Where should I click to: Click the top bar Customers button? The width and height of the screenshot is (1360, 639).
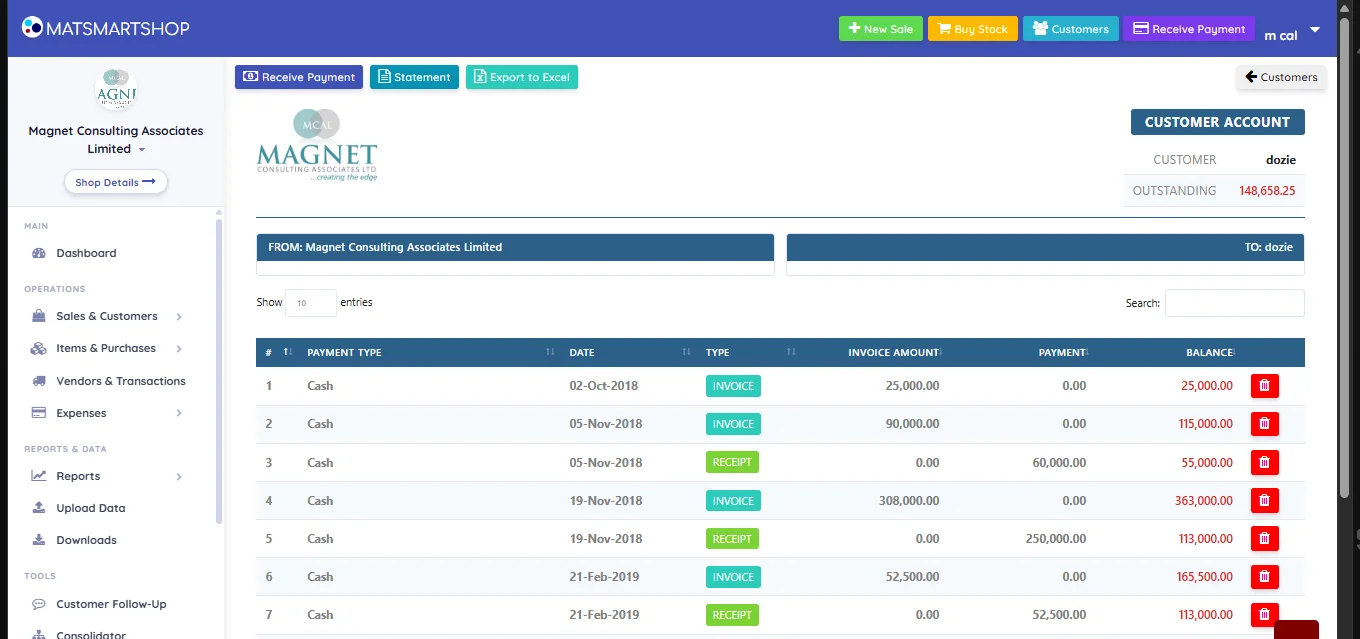[x=1070, y=29]
